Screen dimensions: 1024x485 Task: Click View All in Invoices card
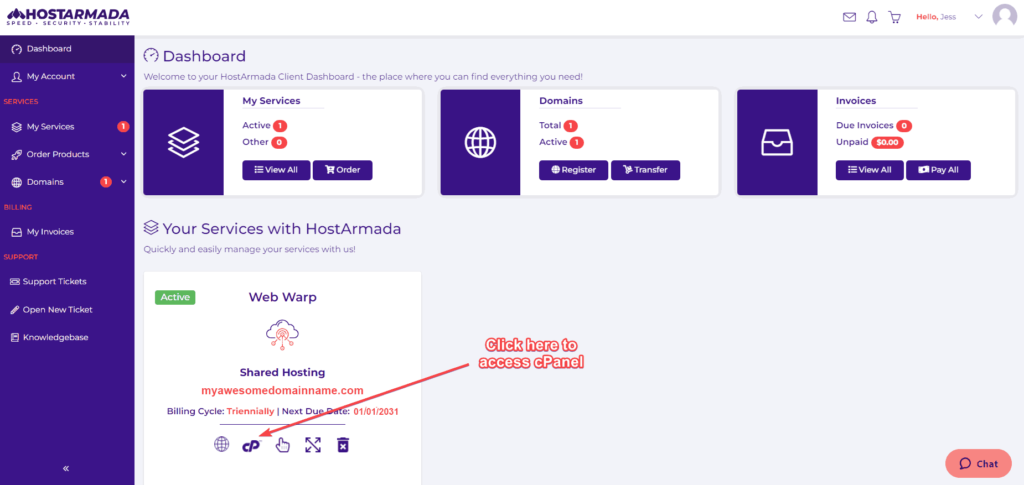870,170
